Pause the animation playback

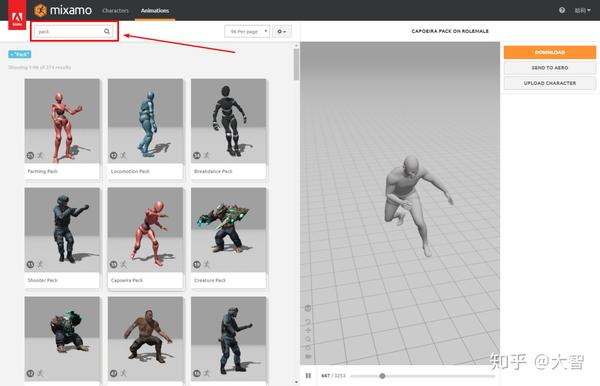(x=308, y=376)
